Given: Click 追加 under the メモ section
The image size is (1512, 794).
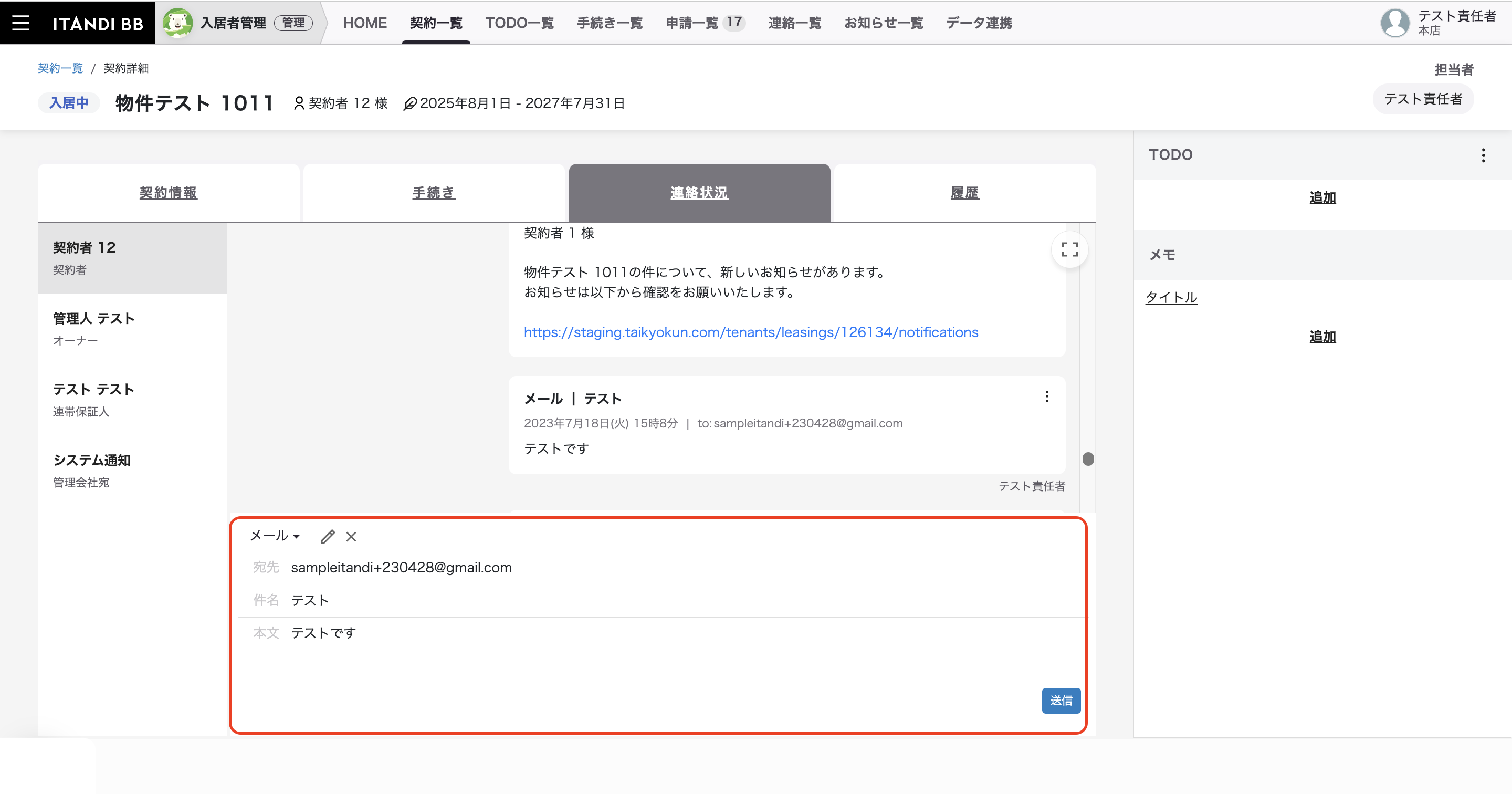Looking at the screenshot, I should [x=1322, y=337].
